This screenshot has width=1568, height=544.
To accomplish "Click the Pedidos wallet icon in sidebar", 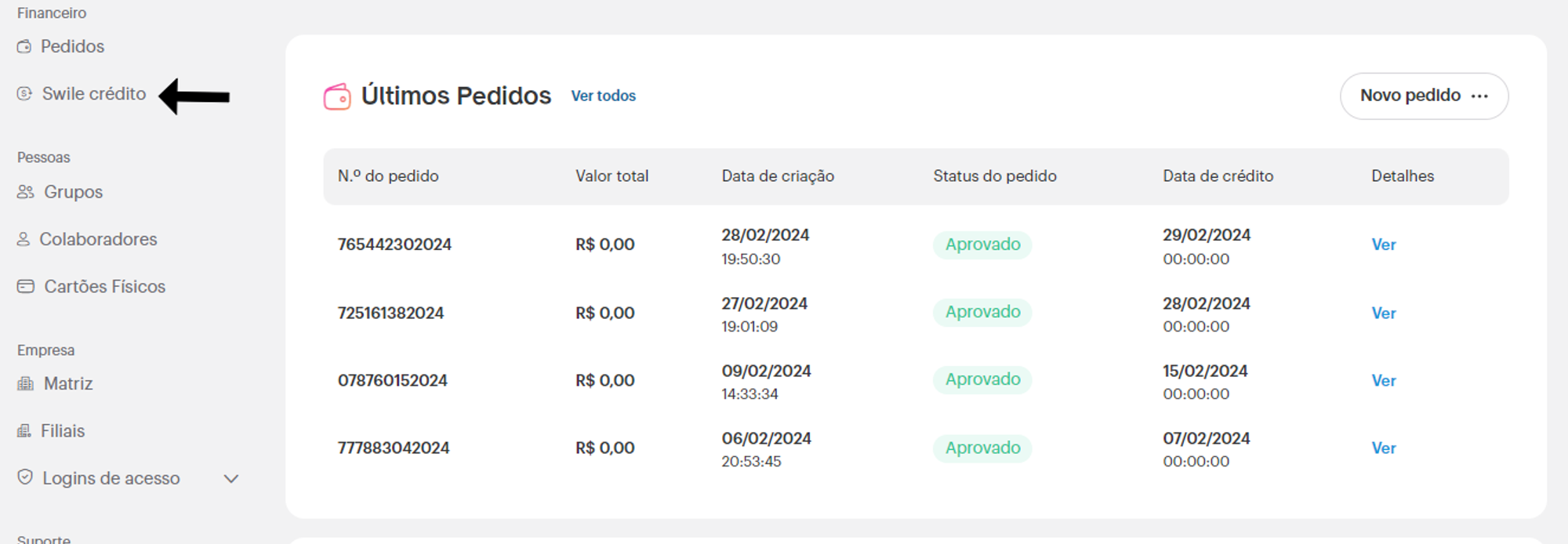I will (x=24, y=47).
